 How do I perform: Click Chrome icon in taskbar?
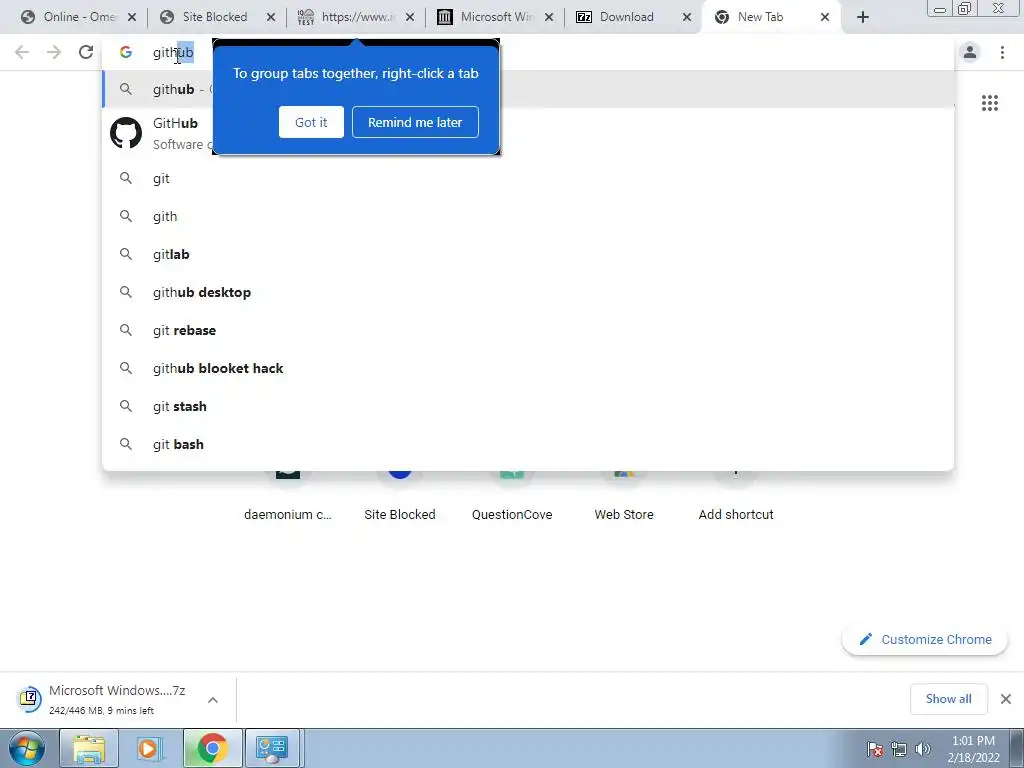tap(212, 748)
